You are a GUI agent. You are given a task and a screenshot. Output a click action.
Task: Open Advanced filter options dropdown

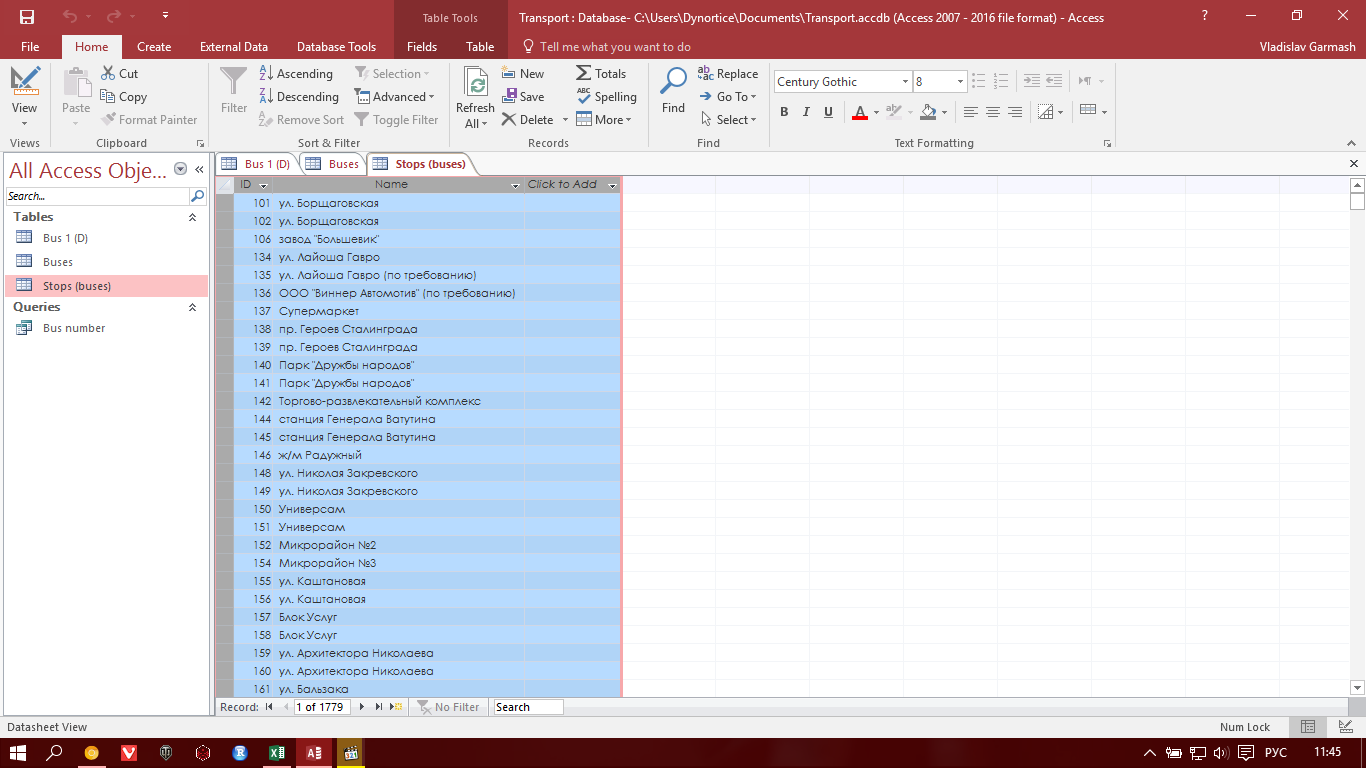pyautogui.click(x=394, y=96)
